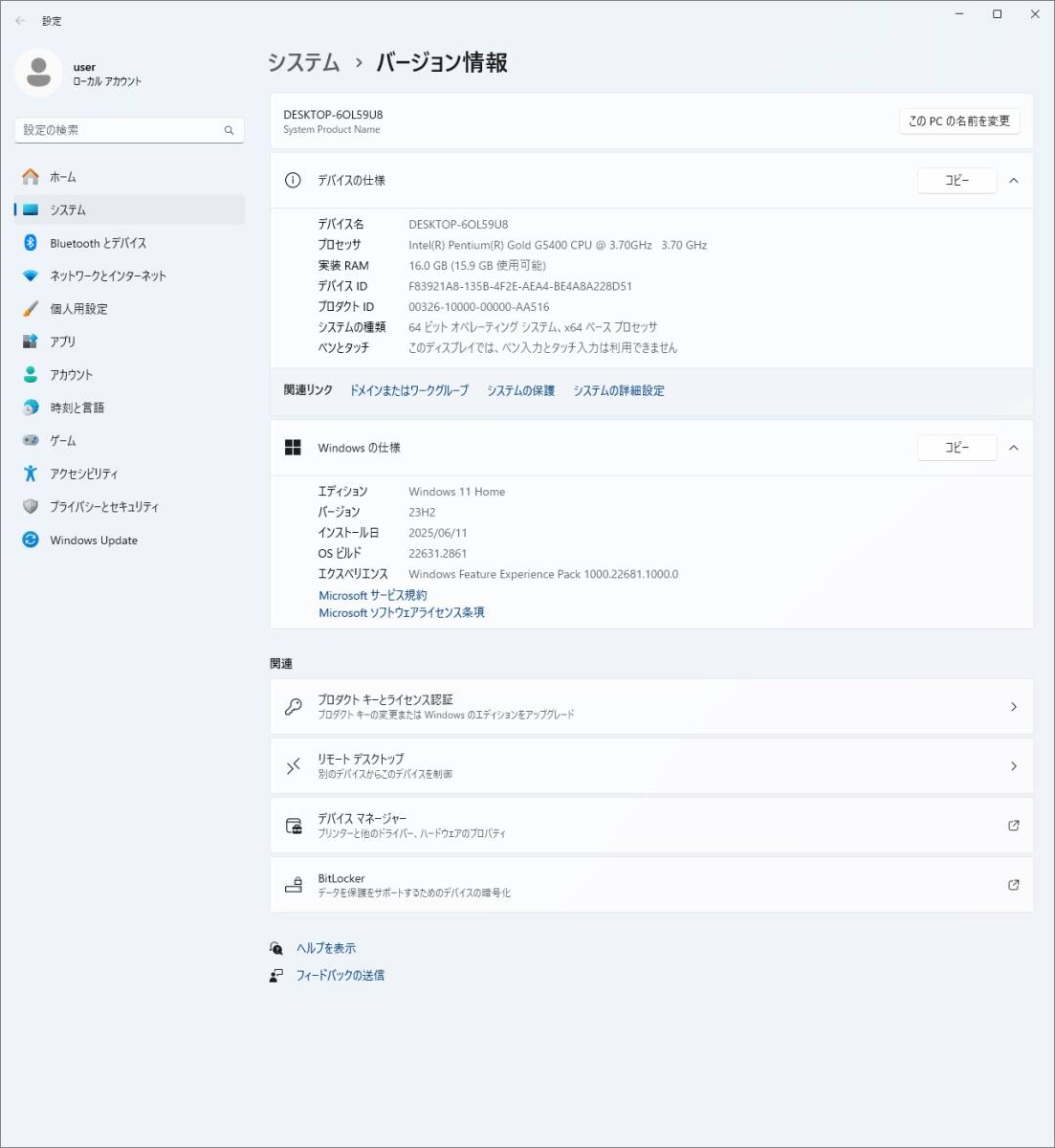Open アクセシビリティ settings
The height and width of the screenshot is (1148, 1055).
pyautogui.click(x=129, y=474)
